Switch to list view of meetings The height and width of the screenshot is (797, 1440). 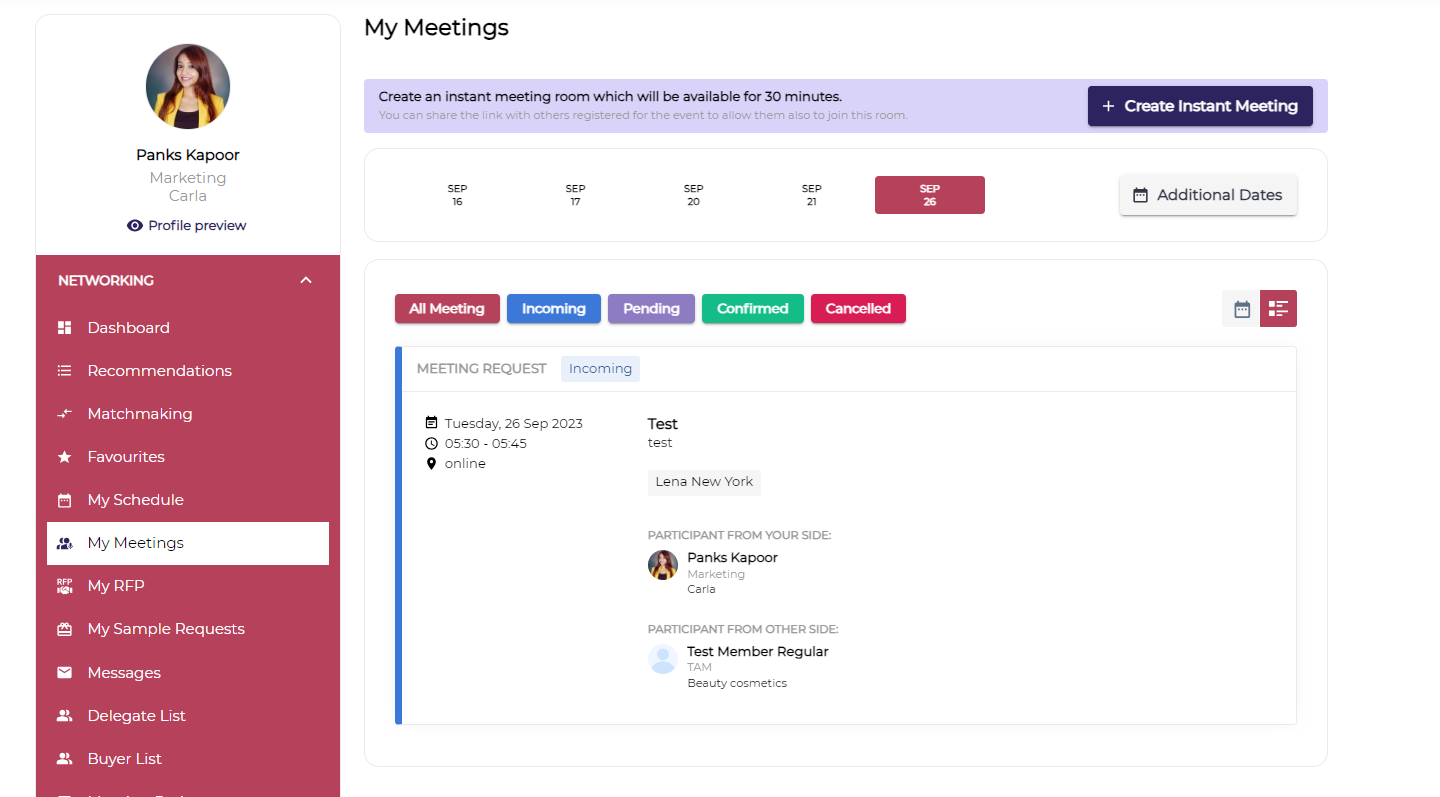coord(1278,309)
